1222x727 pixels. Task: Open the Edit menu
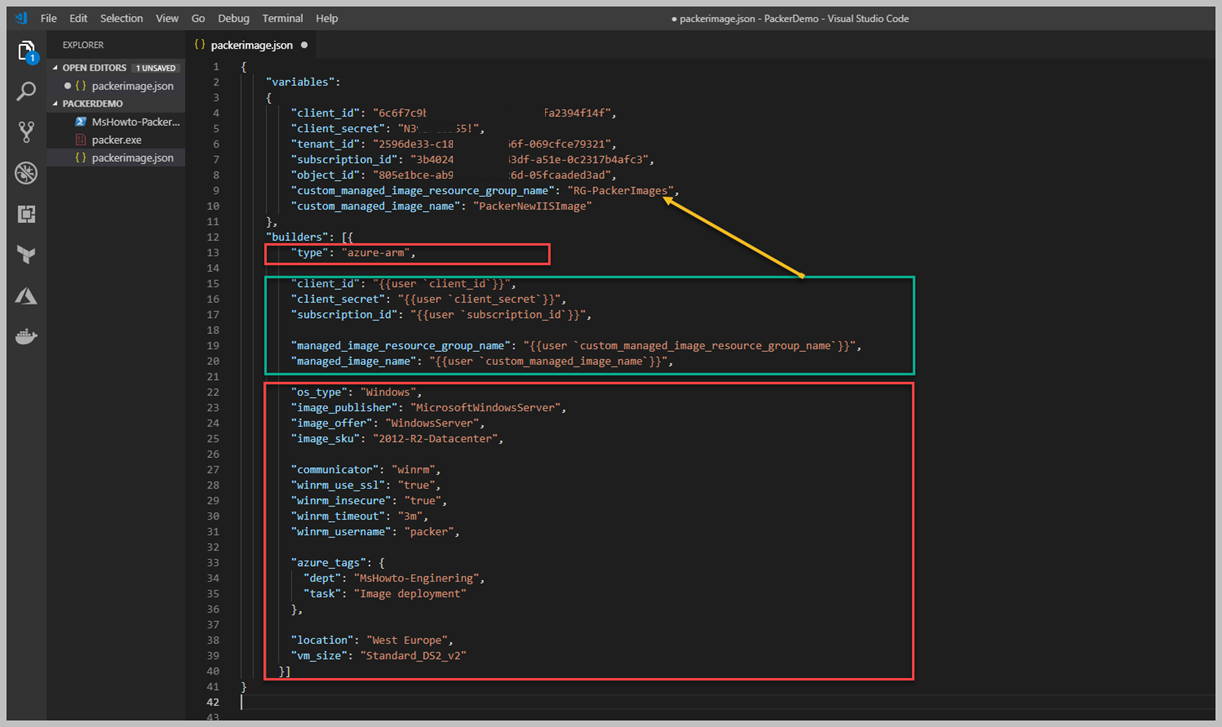coord(78,18)
